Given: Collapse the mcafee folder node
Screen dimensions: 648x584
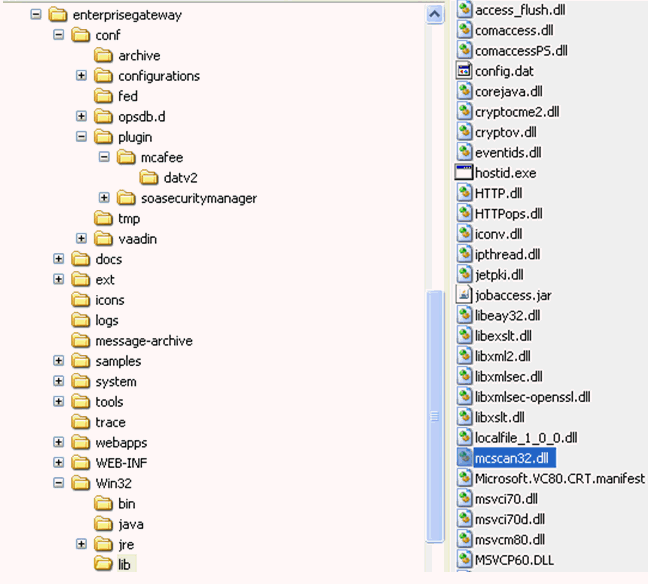Looking at the screenshot, I should click(104, 157).
